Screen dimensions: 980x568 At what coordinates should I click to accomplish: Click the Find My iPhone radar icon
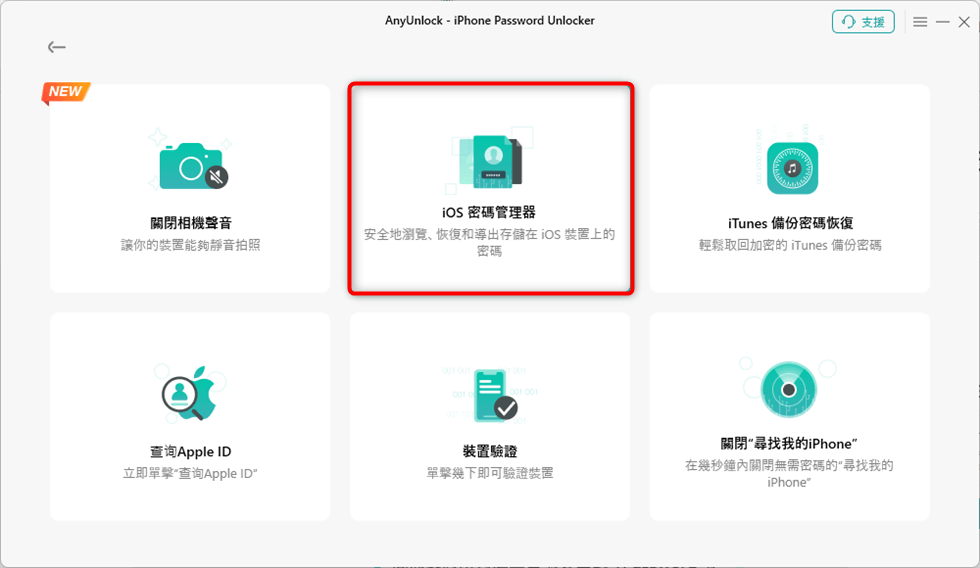[x=789, y=389]
